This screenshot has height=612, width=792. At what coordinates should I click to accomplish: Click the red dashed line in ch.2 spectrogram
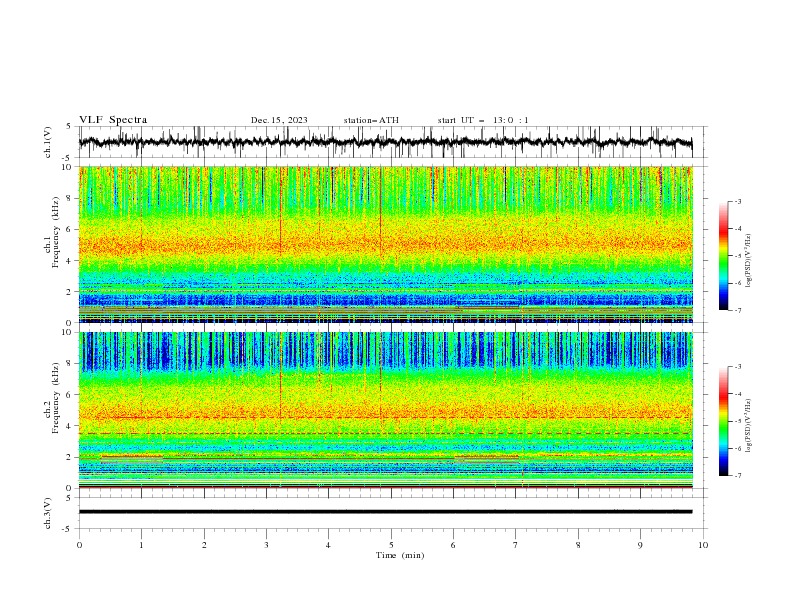point(385,433)
